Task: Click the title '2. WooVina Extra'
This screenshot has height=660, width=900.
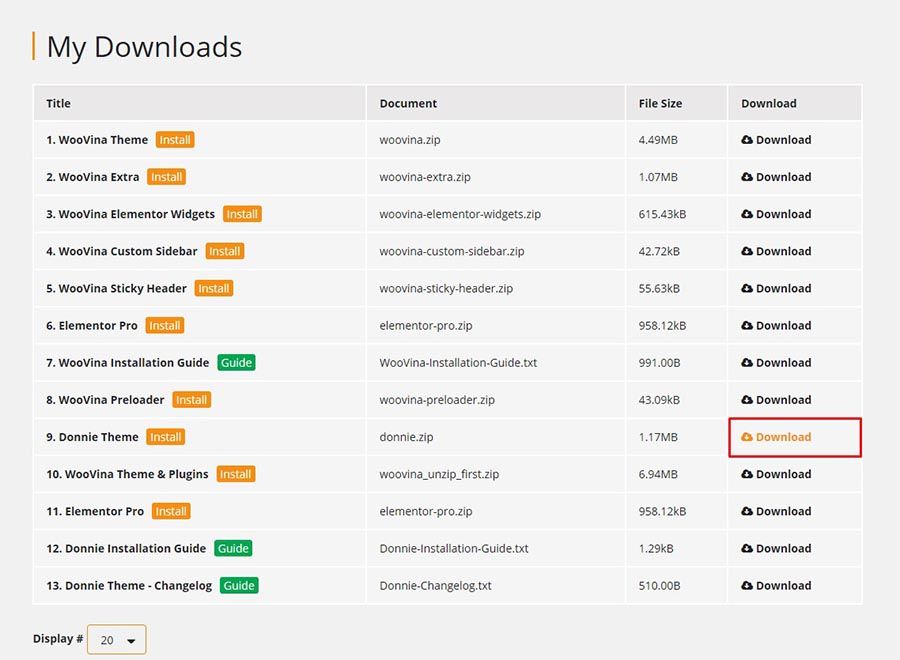Action: pyautogui.click(x=93, y=177)
